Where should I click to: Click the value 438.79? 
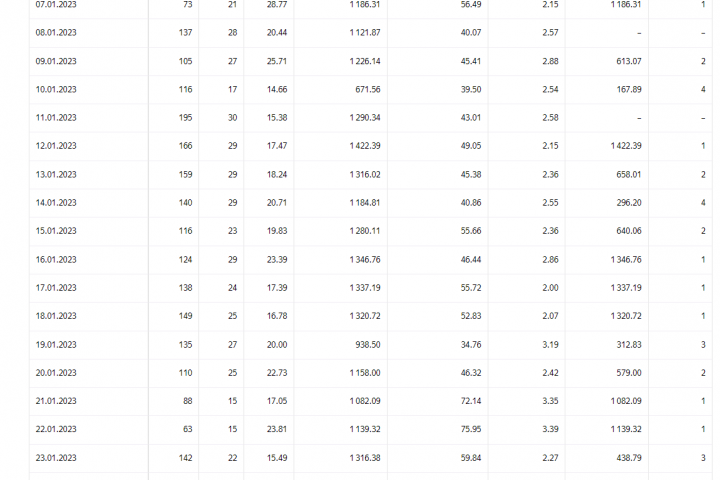pos(625,458)
